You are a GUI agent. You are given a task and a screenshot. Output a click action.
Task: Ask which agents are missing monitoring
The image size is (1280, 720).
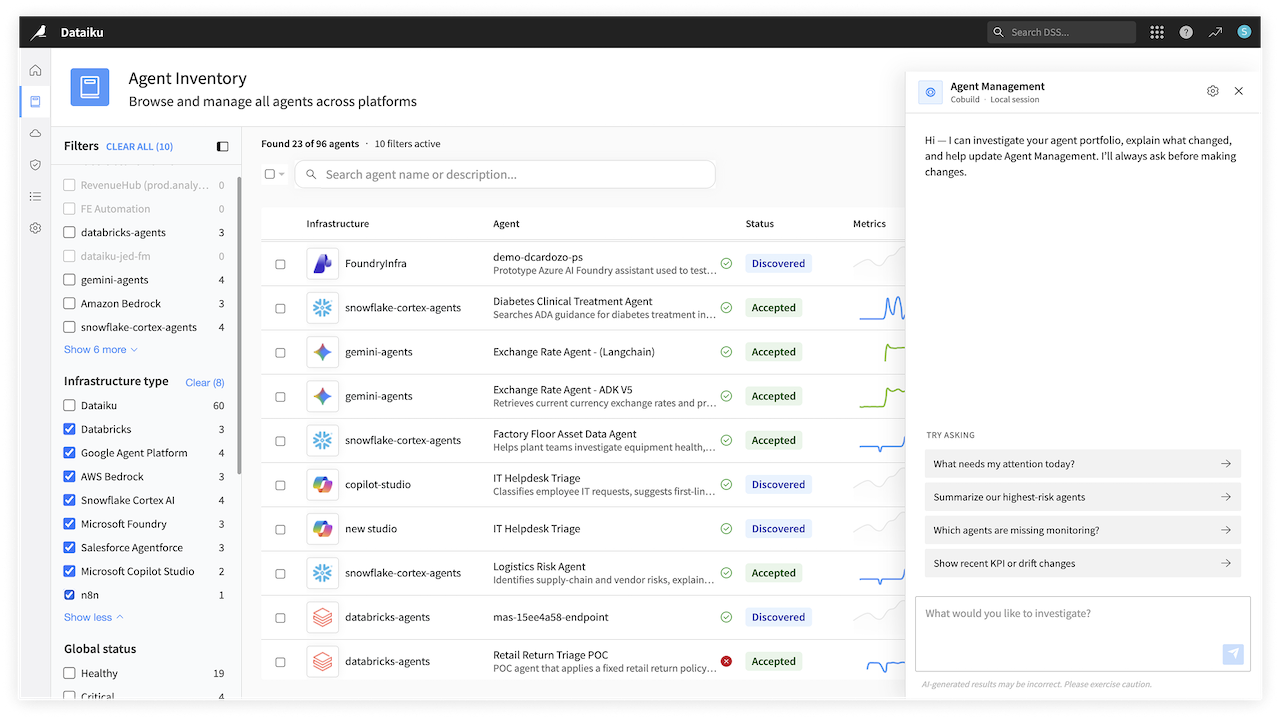tap(1083, 530)
